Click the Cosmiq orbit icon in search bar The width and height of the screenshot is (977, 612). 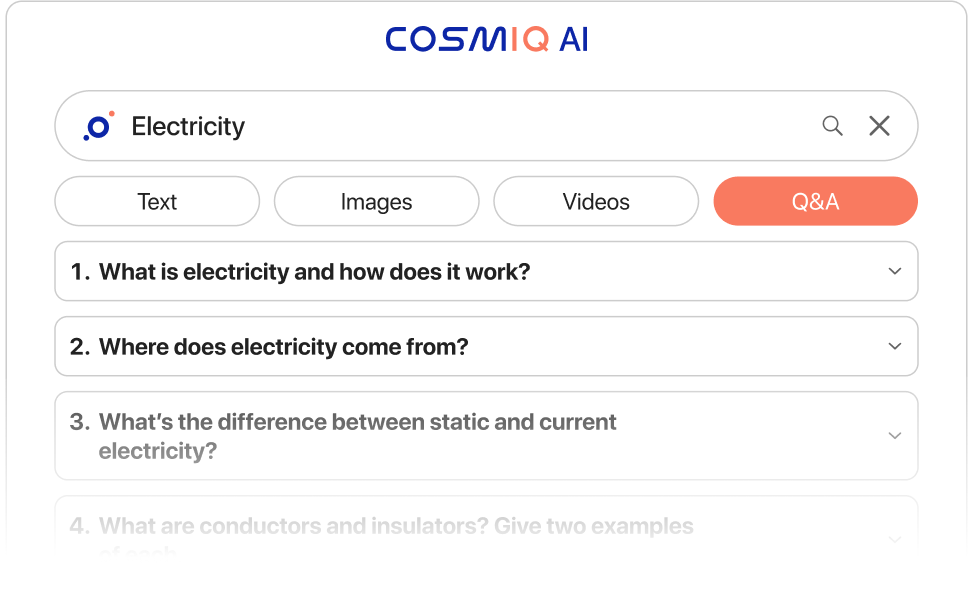[x=98, y=127]
